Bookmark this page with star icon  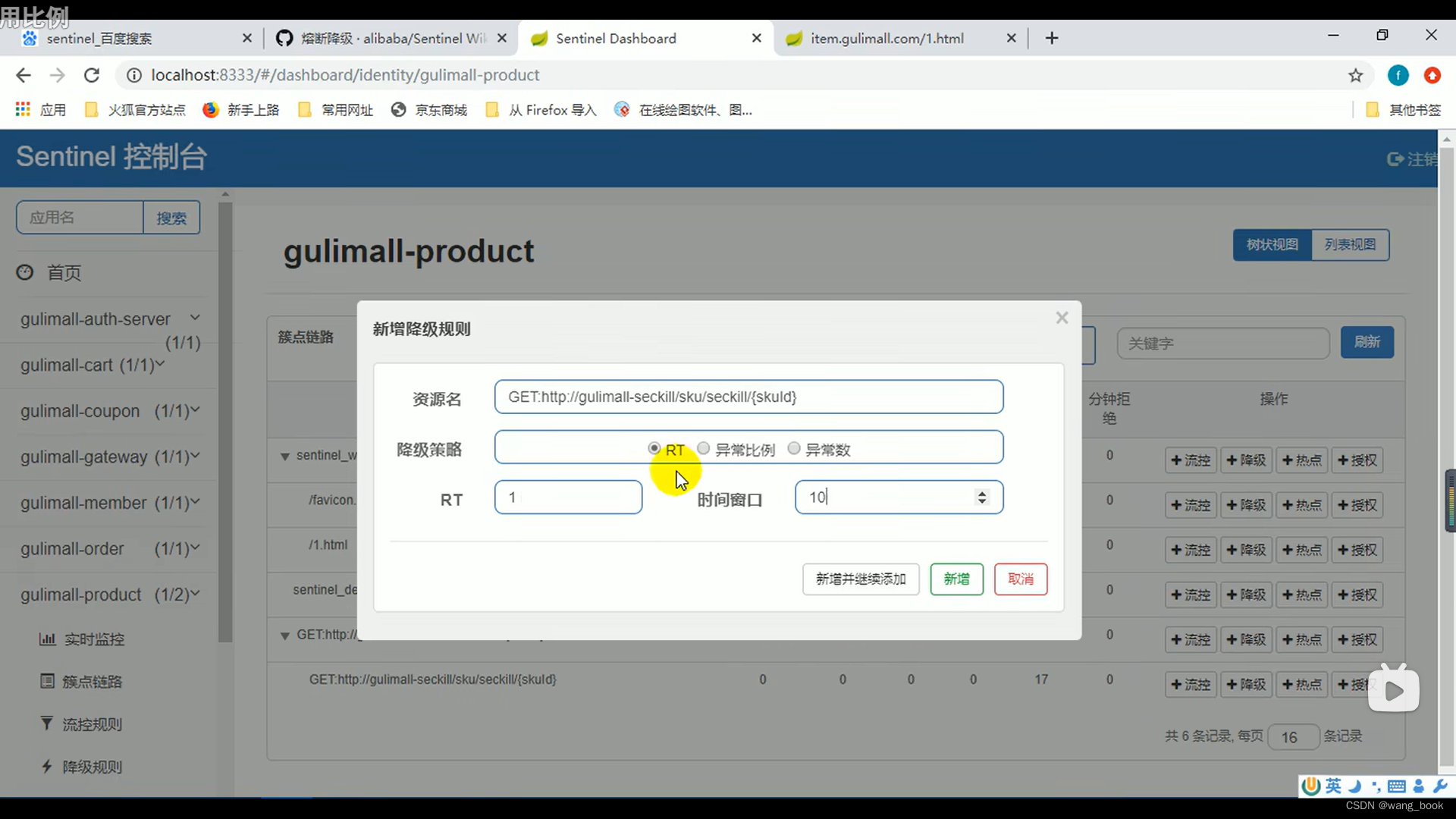click(1355, 75)
